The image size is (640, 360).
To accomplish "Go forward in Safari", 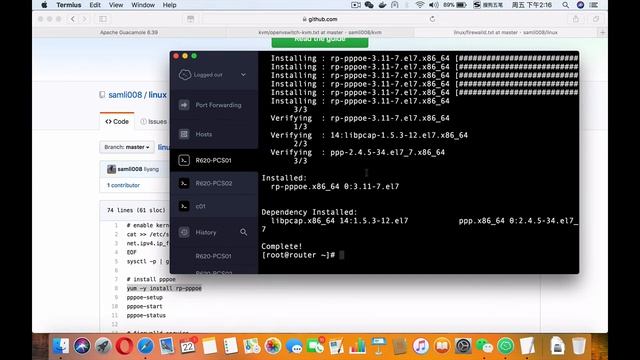I will point(84,19).
